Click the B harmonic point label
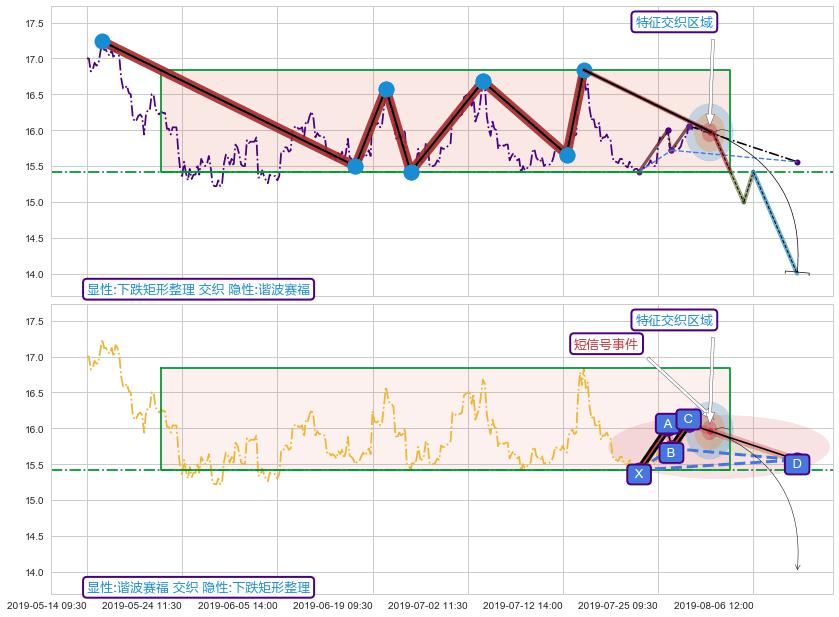 pos(671,453)
